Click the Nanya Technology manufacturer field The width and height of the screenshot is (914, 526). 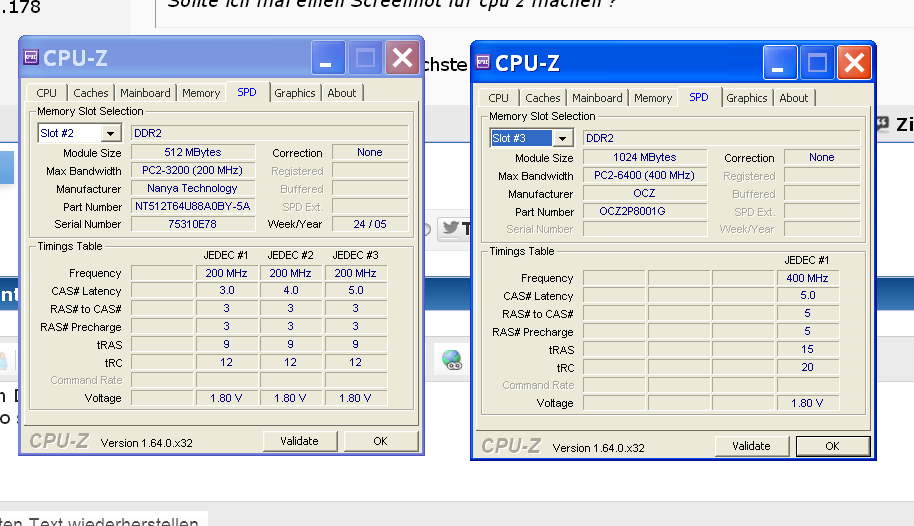point(193,188)
